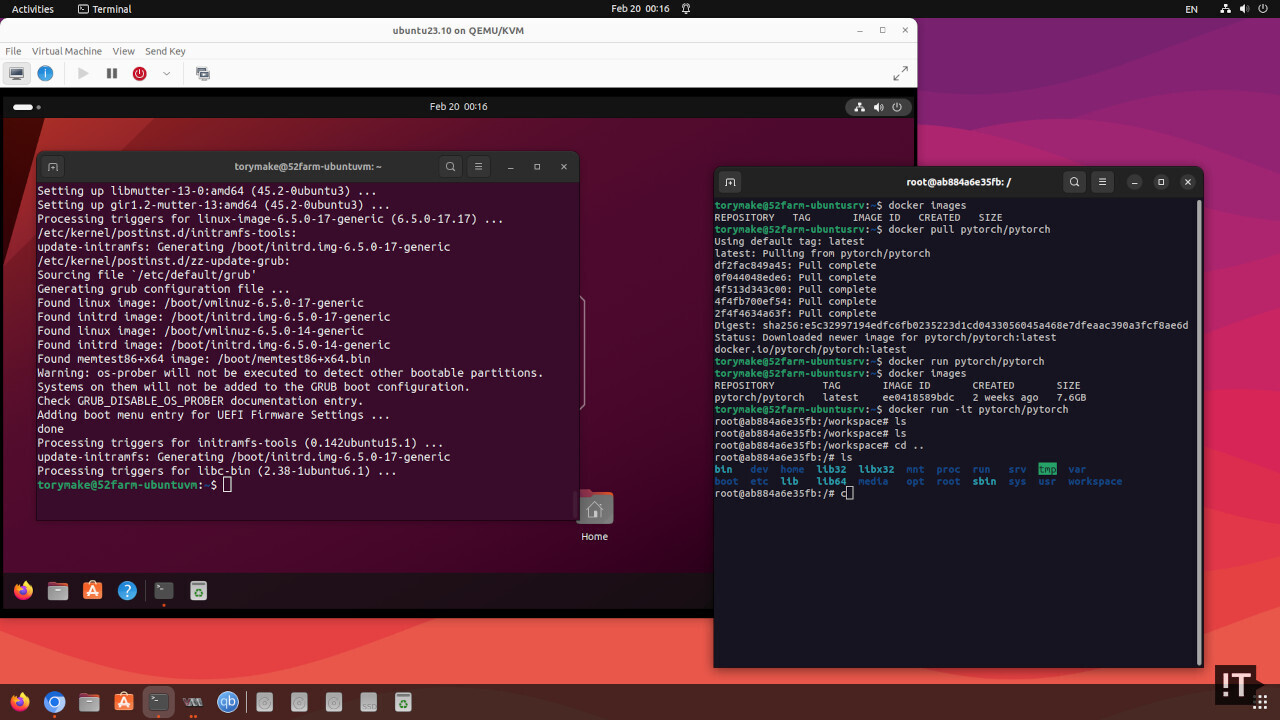Click the host clock showing Feb 20

point(640,9)
